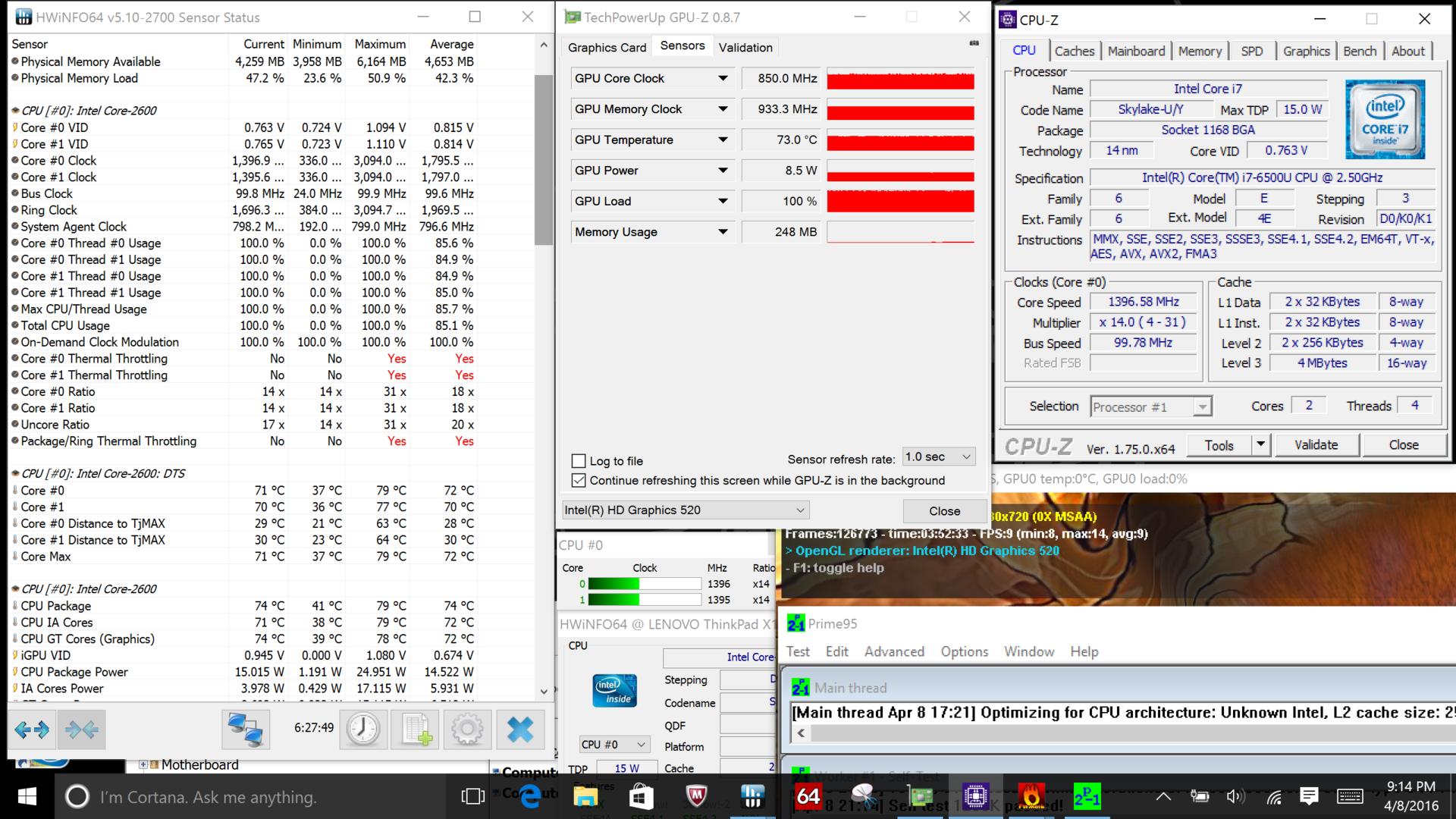The width and height of the screenshot is (1456, 819).
Task: Click Prime95 horizontal scroll left arrow
Action: click(x=801, y=733)
